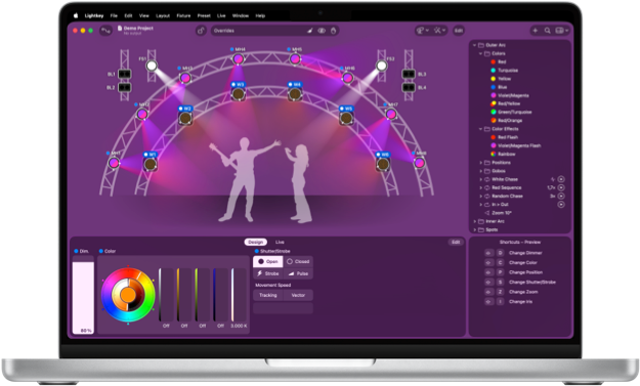Select follow spot FS1

152,65
